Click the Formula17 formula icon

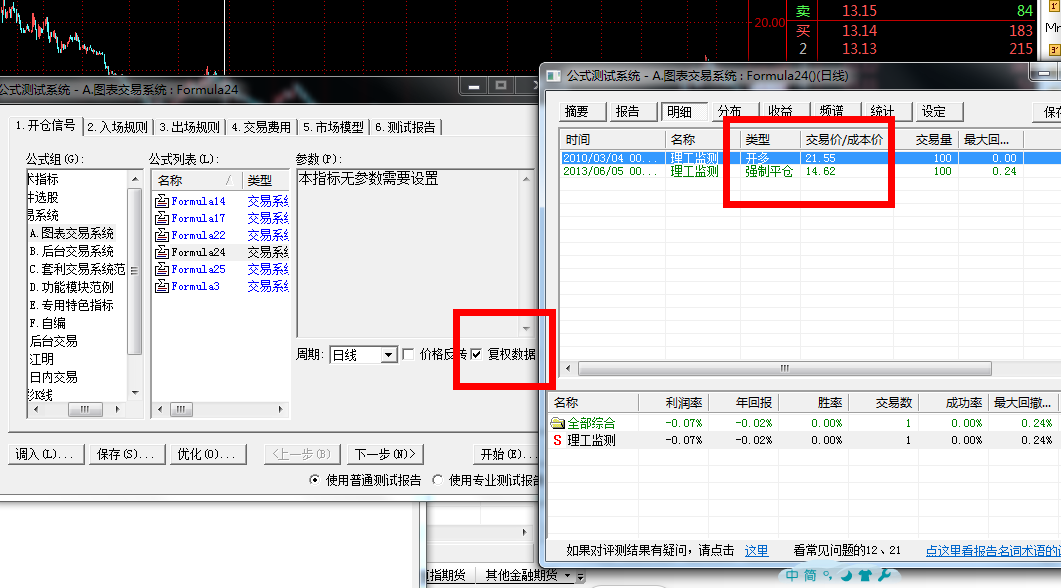tap(162, 218)
